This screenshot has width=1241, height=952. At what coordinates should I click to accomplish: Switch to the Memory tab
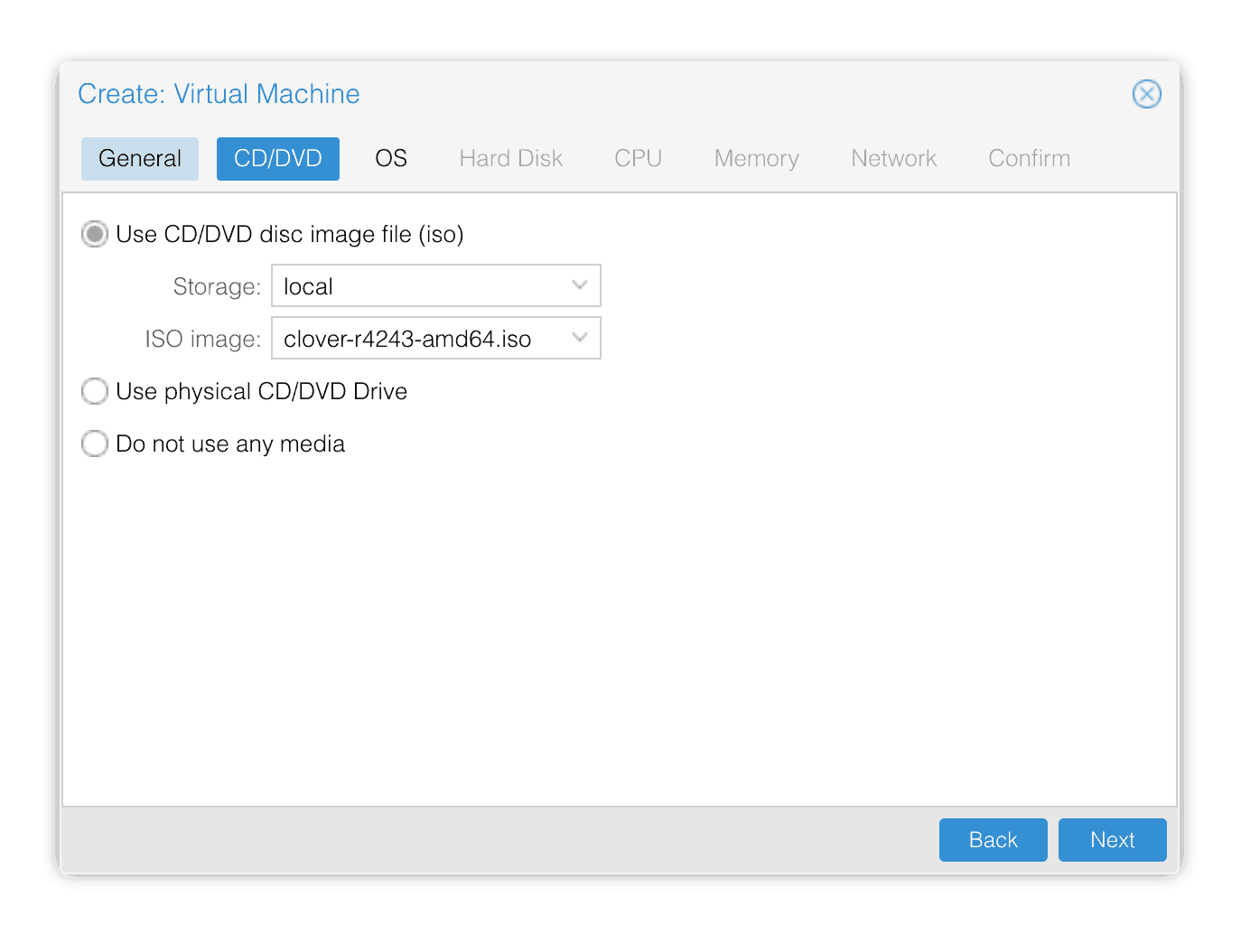coord(757,159)
